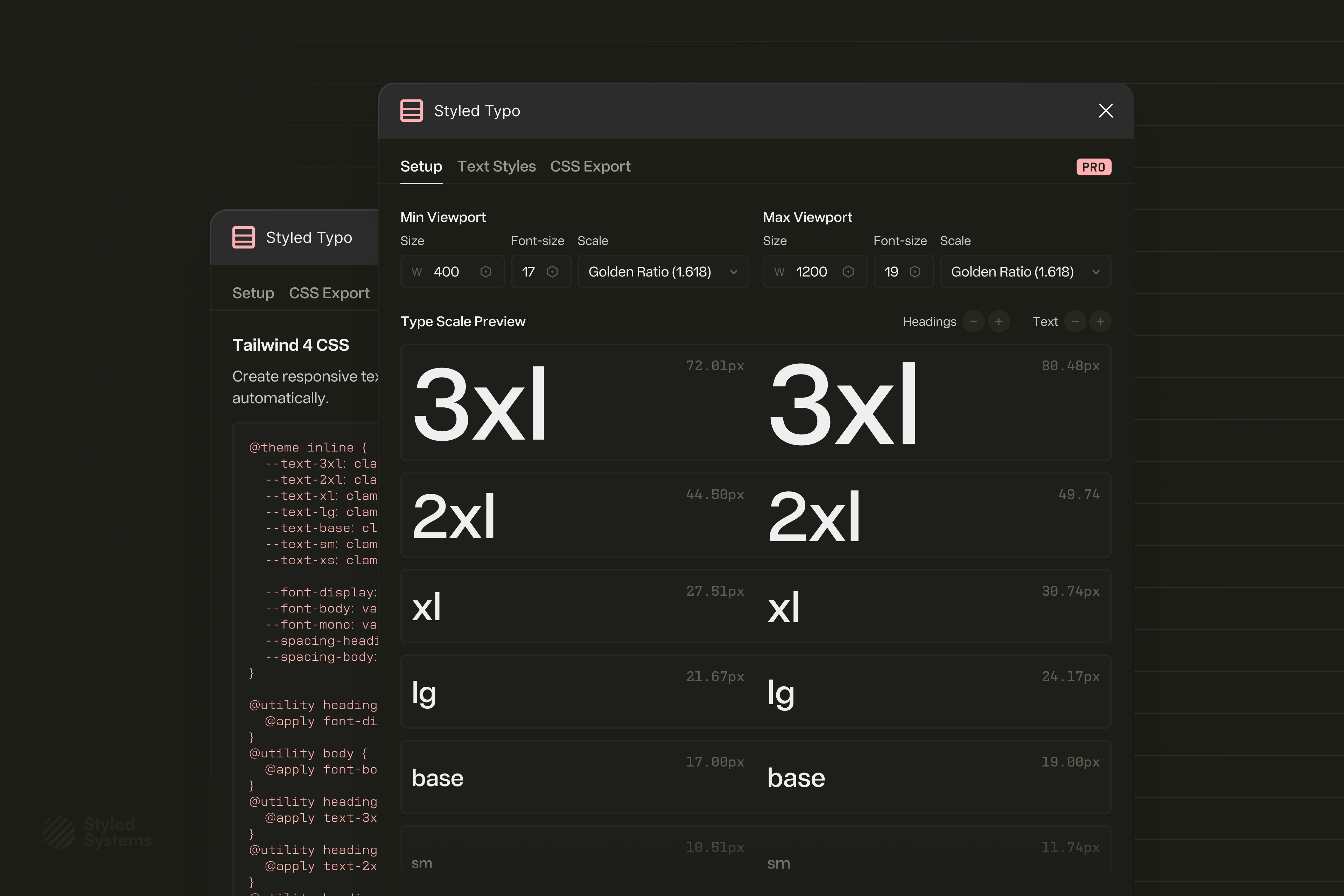Click the variable hexagon icon in Min Viewport Font-size field
This screenshot has width=1344, height=896.
[x=552, y=272]
